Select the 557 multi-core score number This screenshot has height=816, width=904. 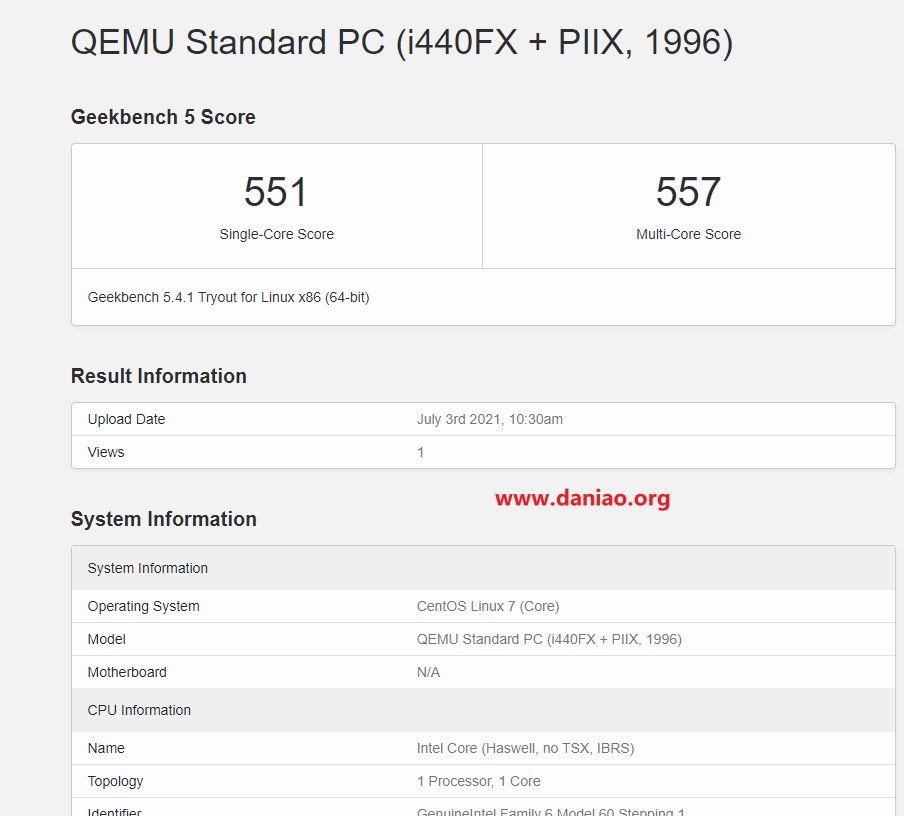[688, 191]
